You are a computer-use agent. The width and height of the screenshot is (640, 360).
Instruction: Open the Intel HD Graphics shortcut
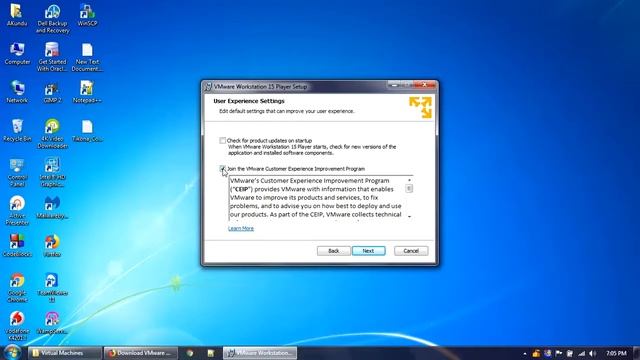pos(52,173)
